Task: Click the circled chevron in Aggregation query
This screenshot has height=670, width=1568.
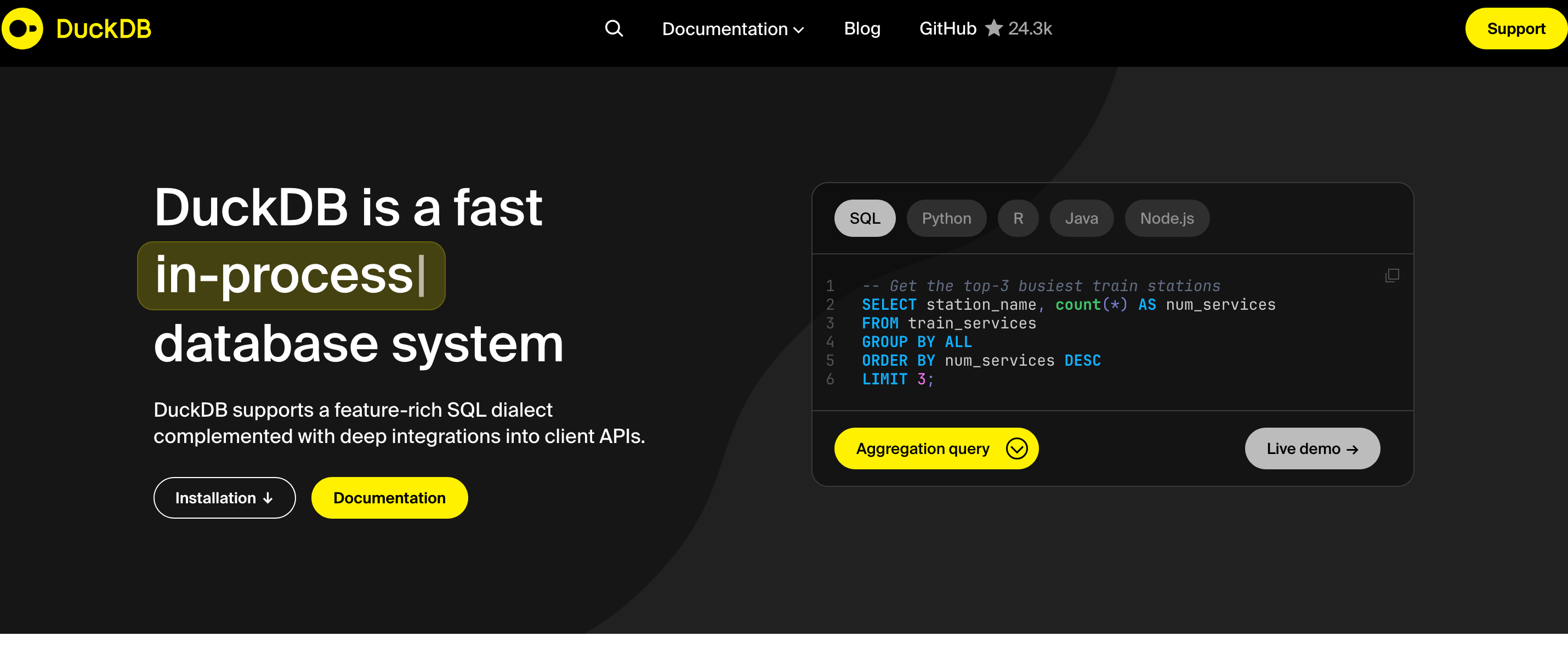Action: pyautogui.click(x=1016, y=448)
